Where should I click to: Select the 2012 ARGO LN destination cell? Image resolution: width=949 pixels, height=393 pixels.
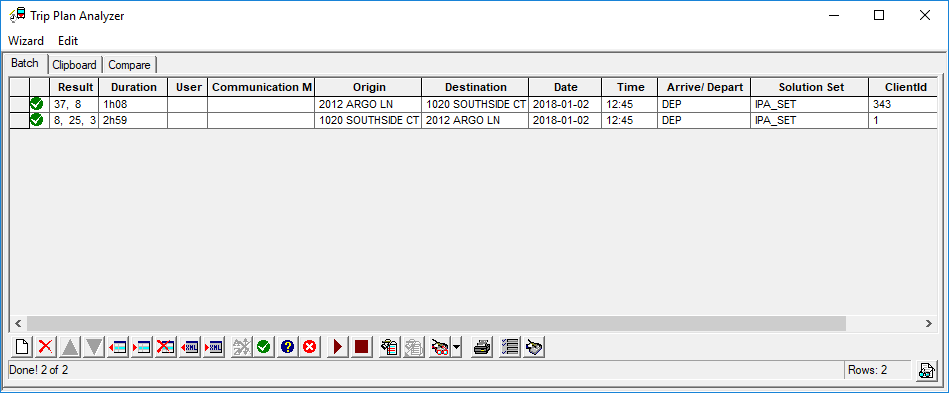(x=475, y=120)
